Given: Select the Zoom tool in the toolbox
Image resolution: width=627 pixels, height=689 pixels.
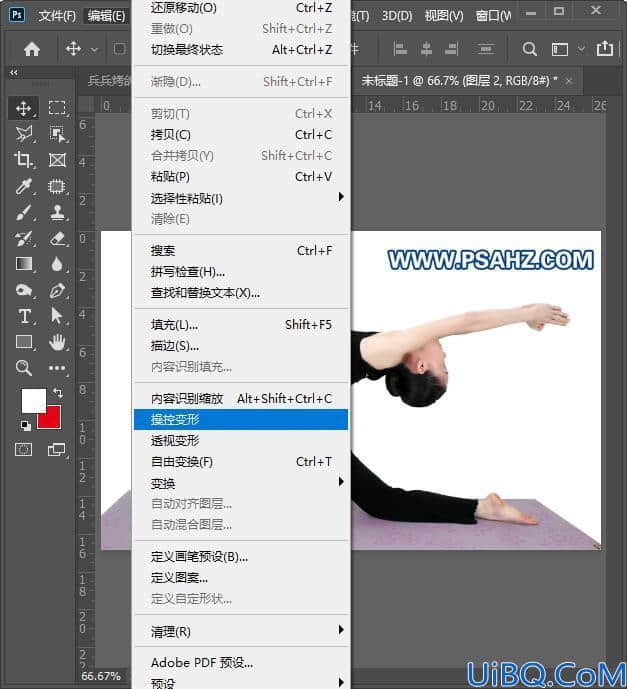Looking at the screenshot, I should click(x=24, y=368).
